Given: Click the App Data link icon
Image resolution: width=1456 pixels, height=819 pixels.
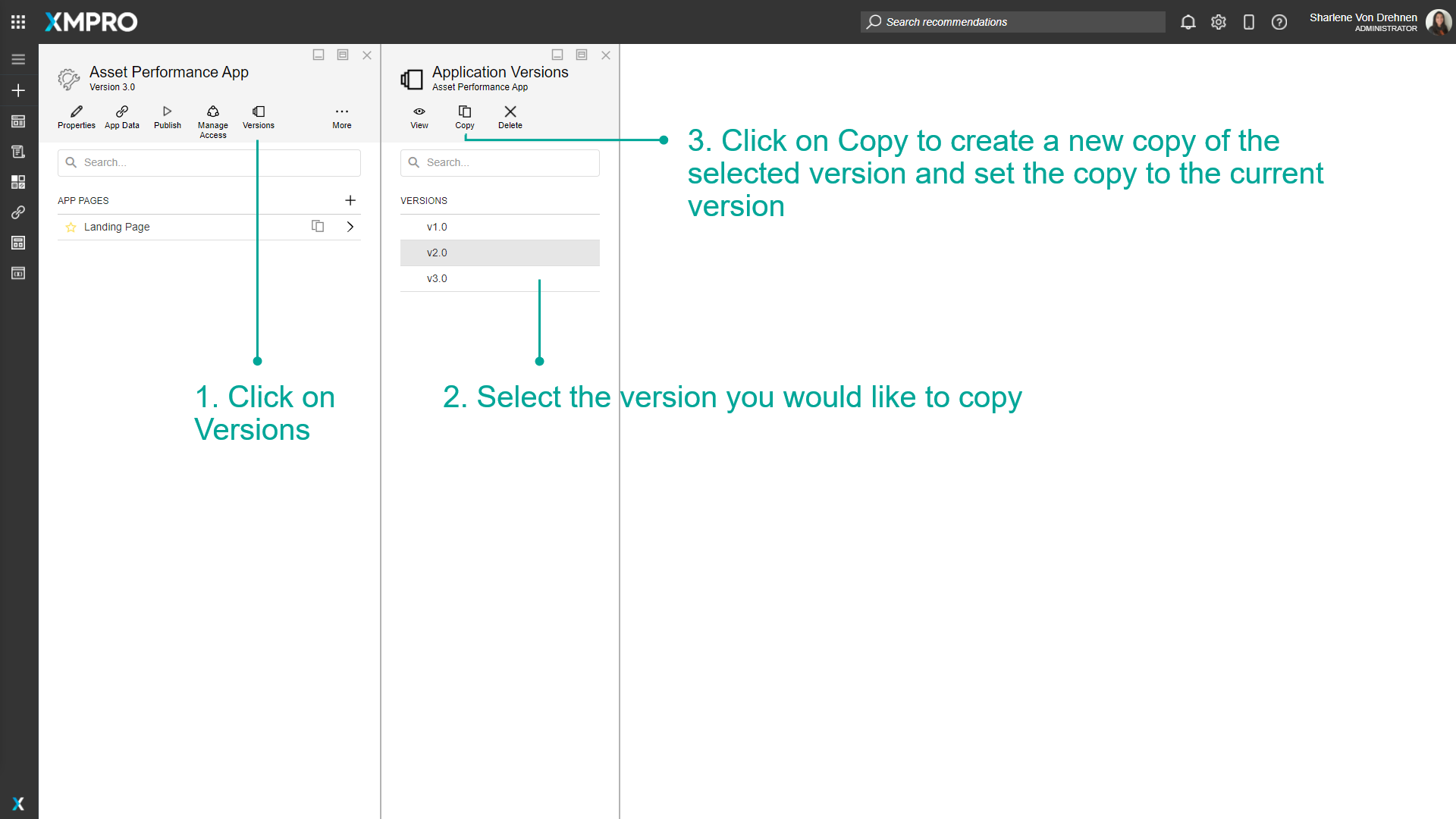Looking at the screenshot, I should click(122, 117).
